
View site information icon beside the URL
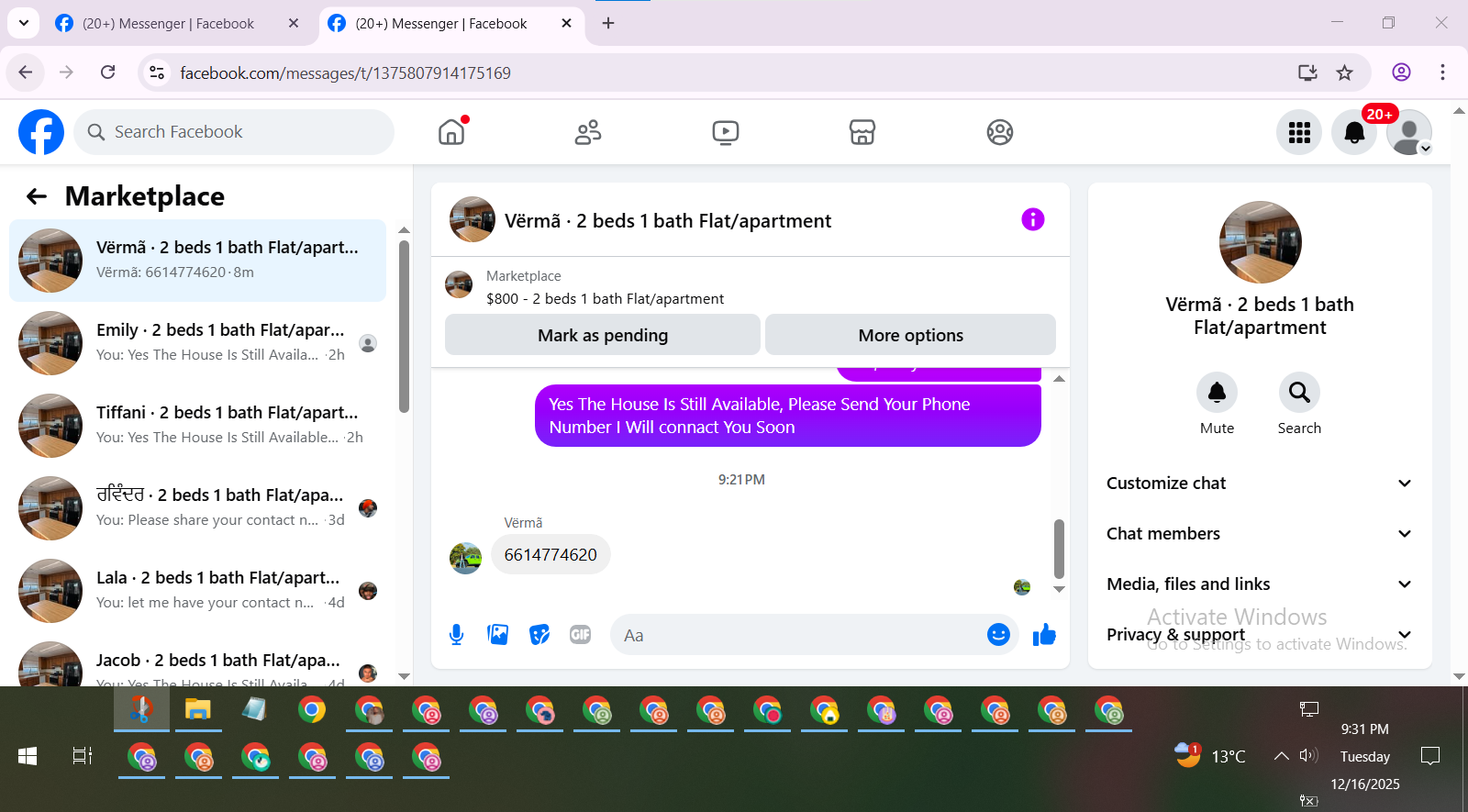[157, 72]
